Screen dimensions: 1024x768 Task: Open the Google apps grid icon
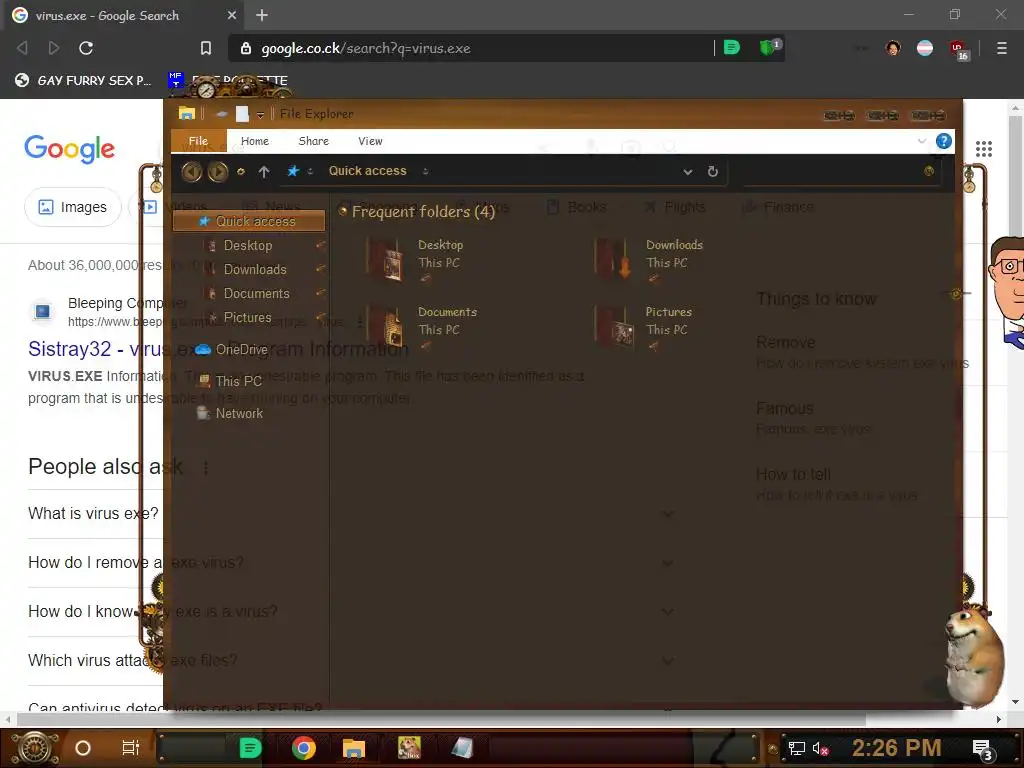[x=984, y=149]
